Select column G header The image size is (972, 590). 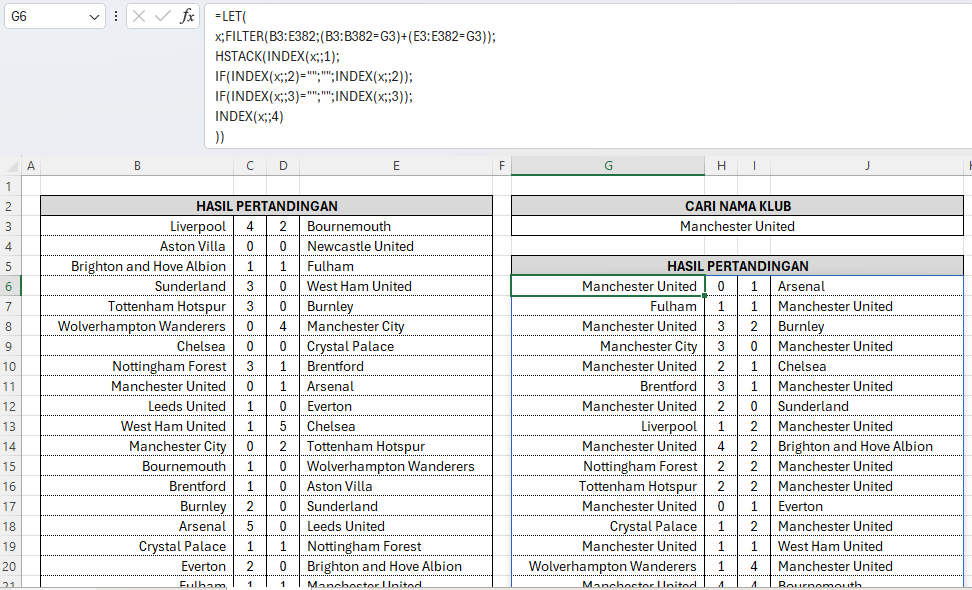click(x=608, y=165)
